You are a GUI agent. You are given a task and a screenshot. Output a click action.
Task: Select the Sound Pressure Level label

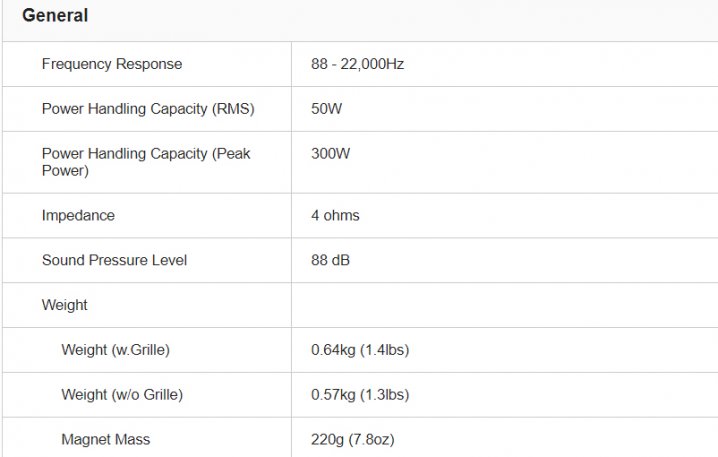(x=114, y=260)
